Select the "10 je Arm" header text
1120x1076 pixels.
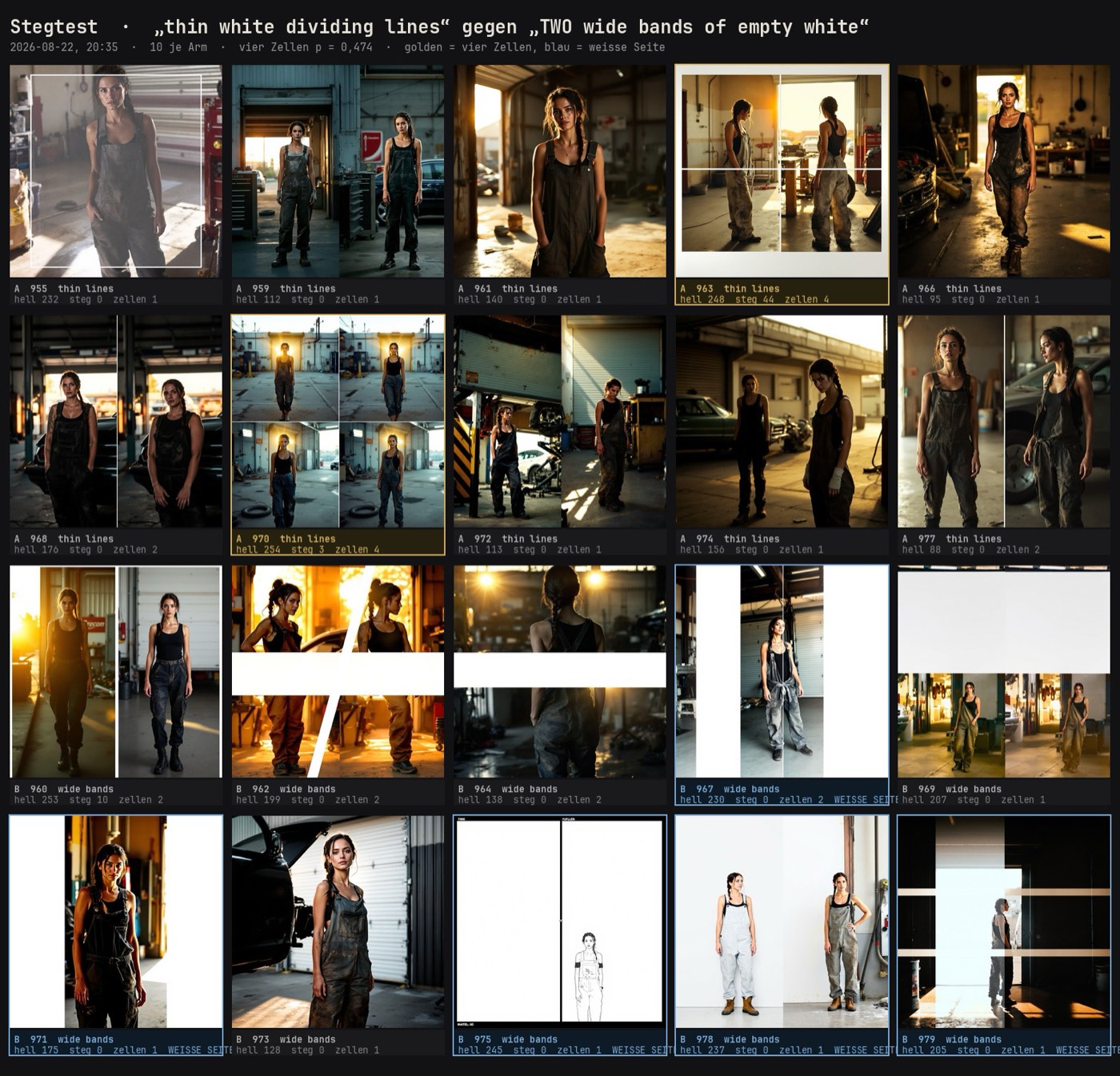[178, 47]
